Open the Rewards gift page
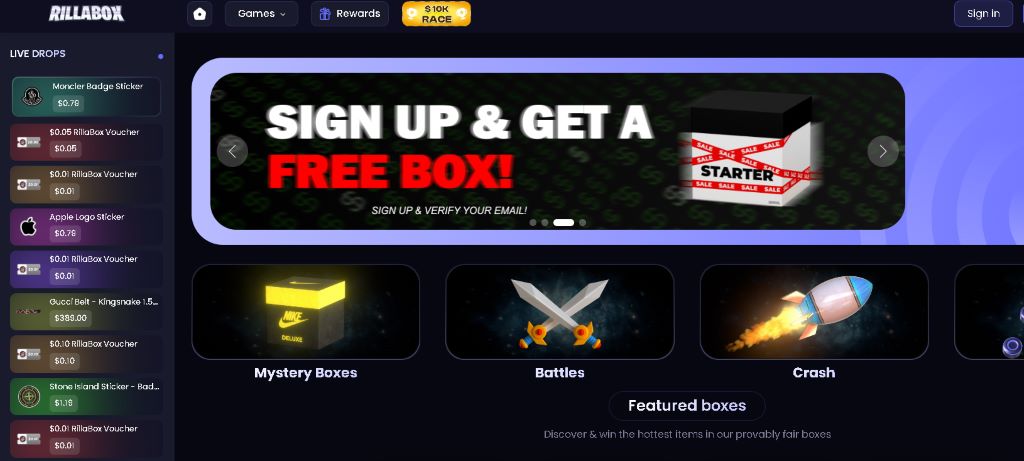Viewport: 1024px width, 461px height. 349,14
